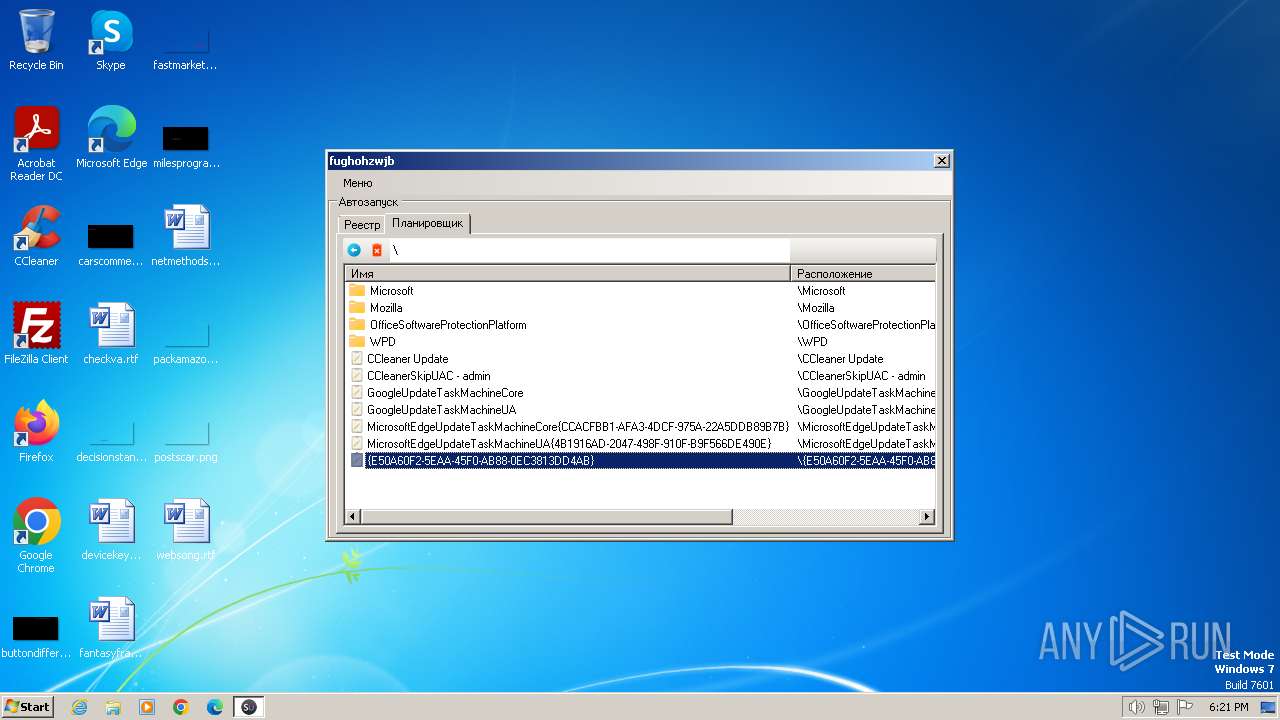Click the red delete icon in toolbar

point(377,250)
